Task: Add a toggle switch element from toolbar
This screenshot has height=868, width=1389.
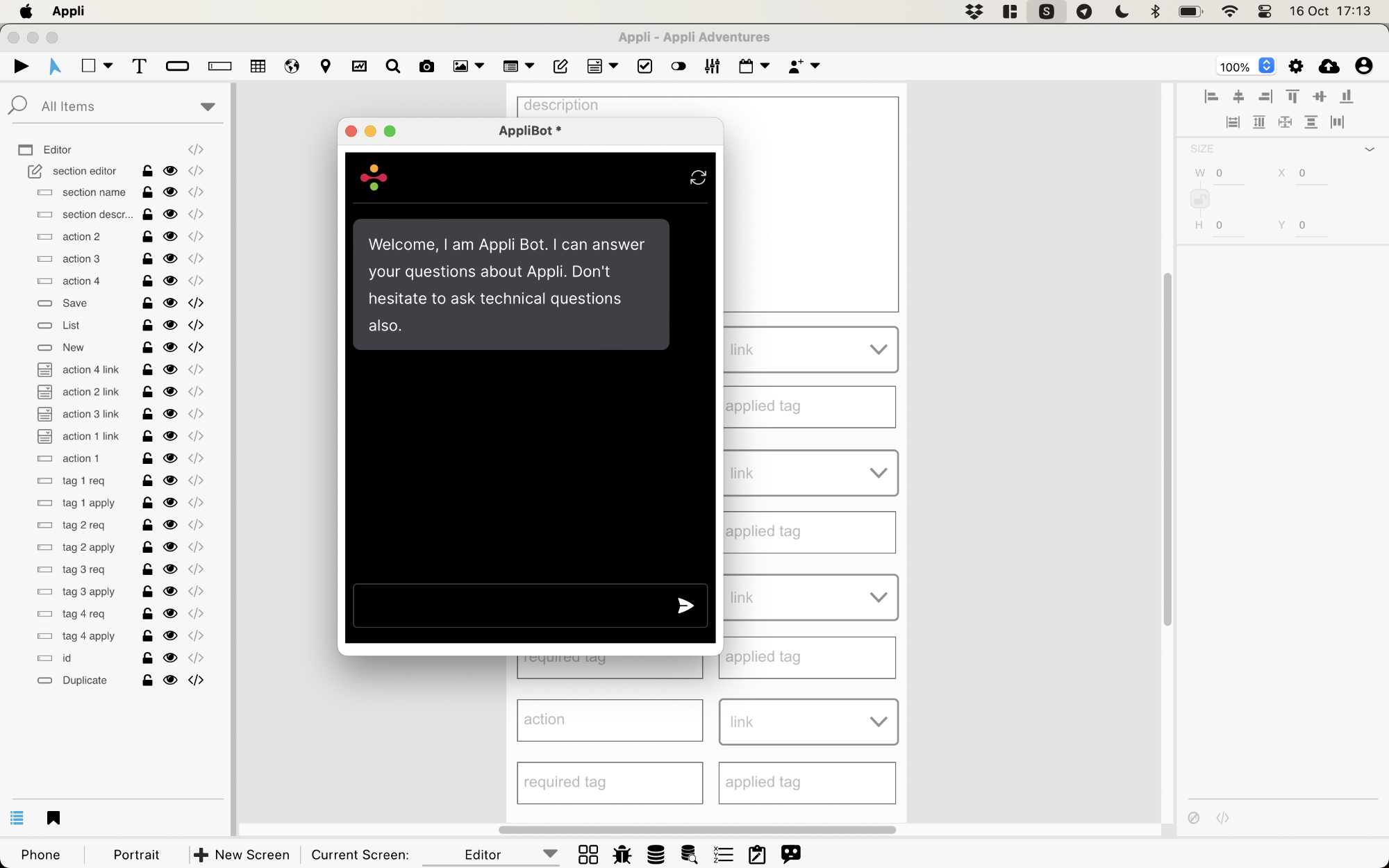Action: [679, 66]
